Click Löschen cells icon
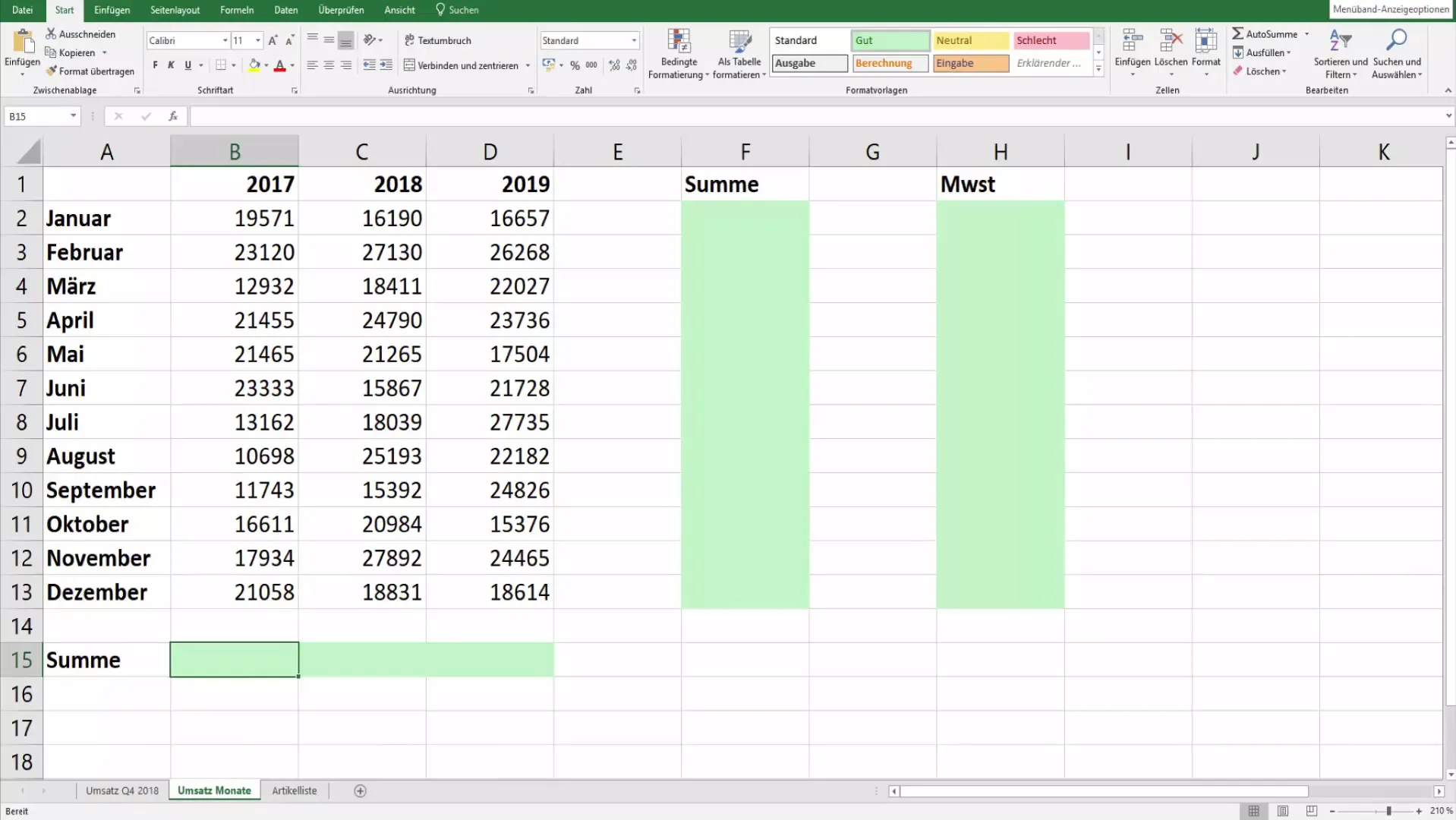Viewport: 1456px width, 820px height. pos(1171,40)
